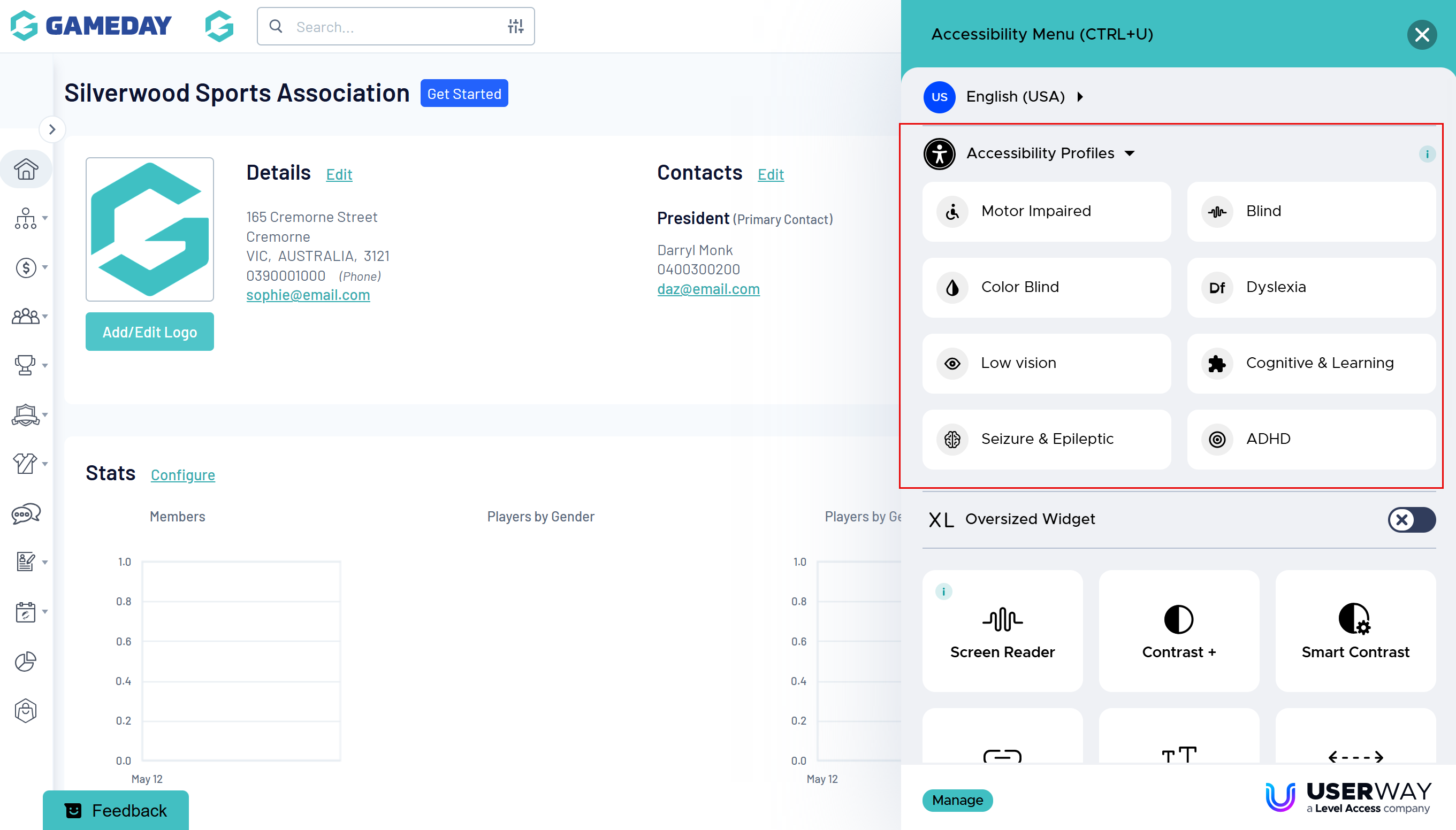Select the Contrast + option
The height and width of the screenshot is (830, 1456).
[1178, 631]
